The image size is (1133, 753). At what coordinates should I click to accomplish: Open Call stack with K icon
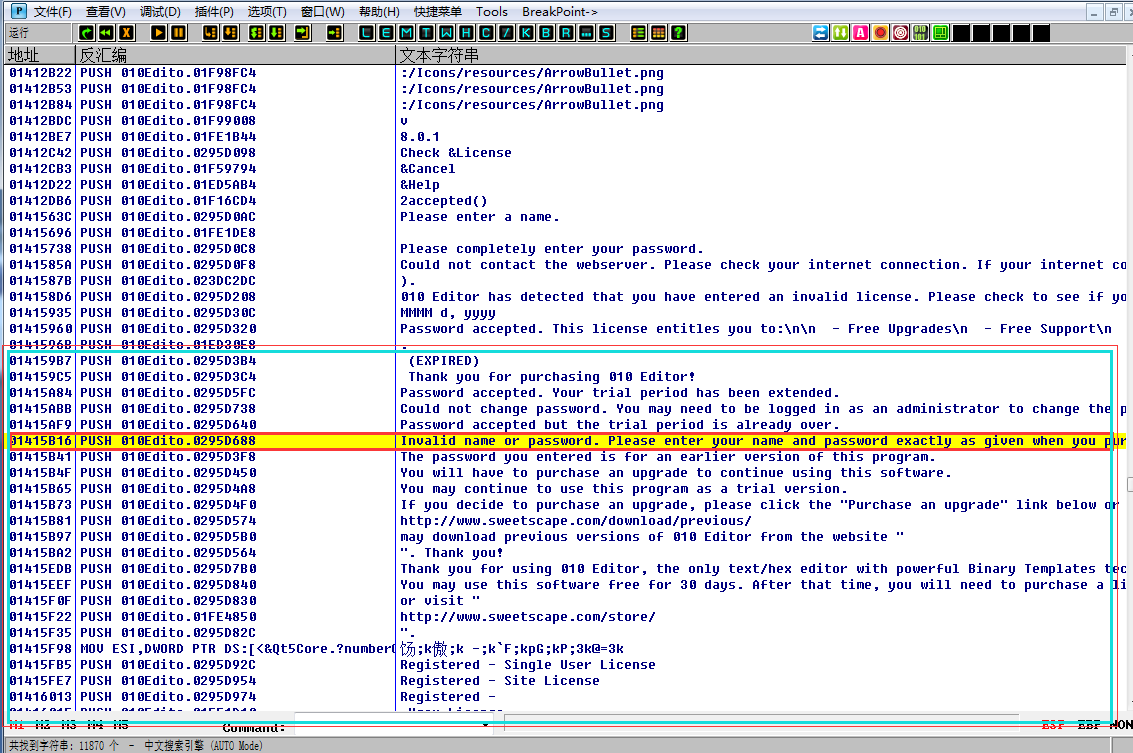[526, 33]
